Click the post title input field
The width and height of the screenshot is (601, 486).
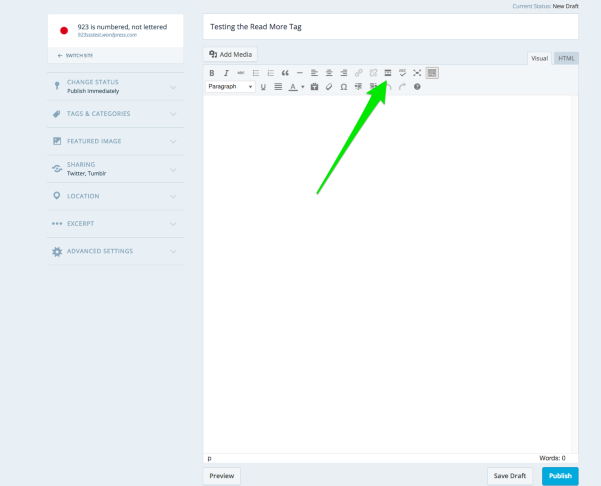tap(390, 27)
